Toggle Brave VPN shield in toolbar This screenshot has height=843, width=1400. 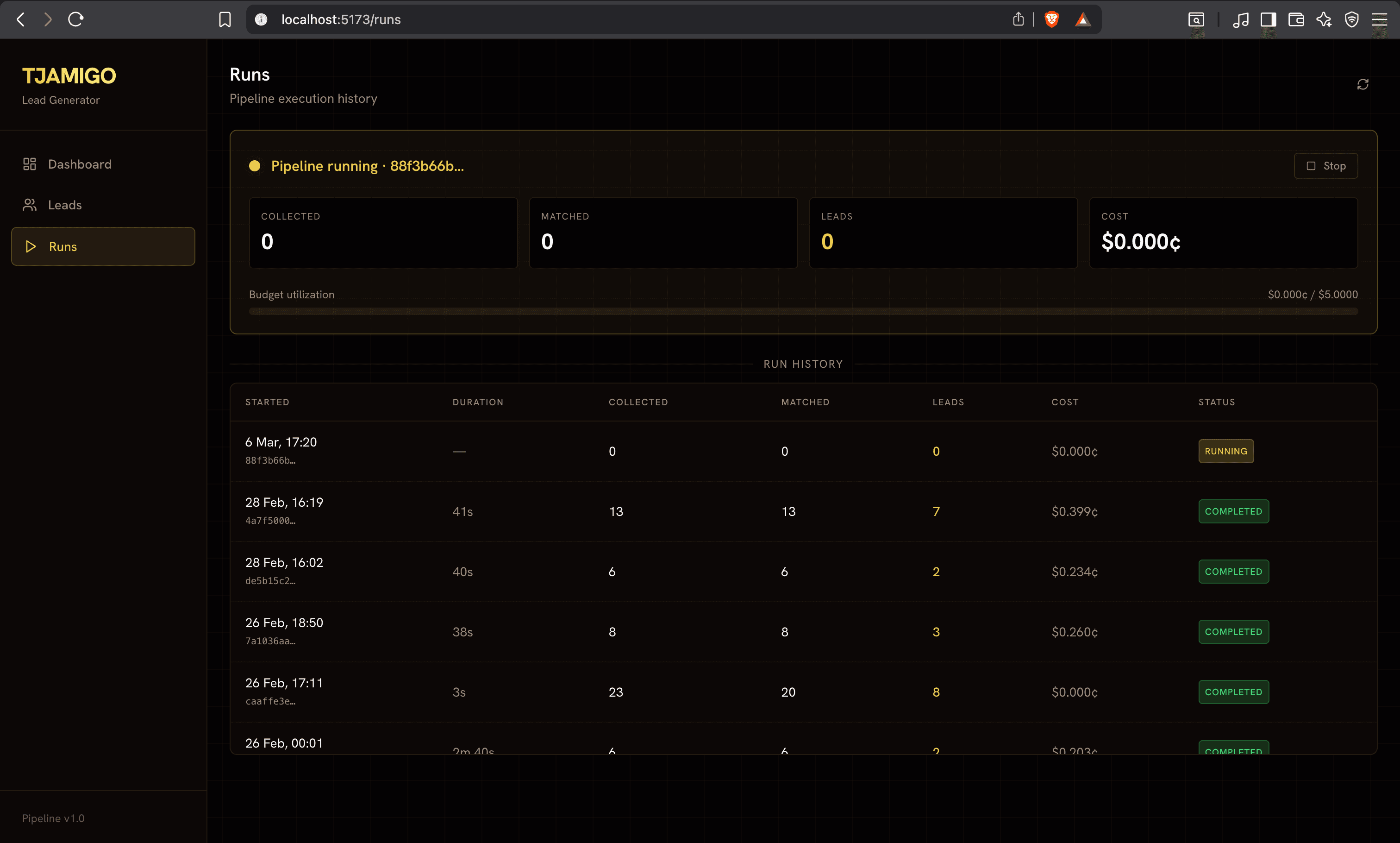[1352, 19]
